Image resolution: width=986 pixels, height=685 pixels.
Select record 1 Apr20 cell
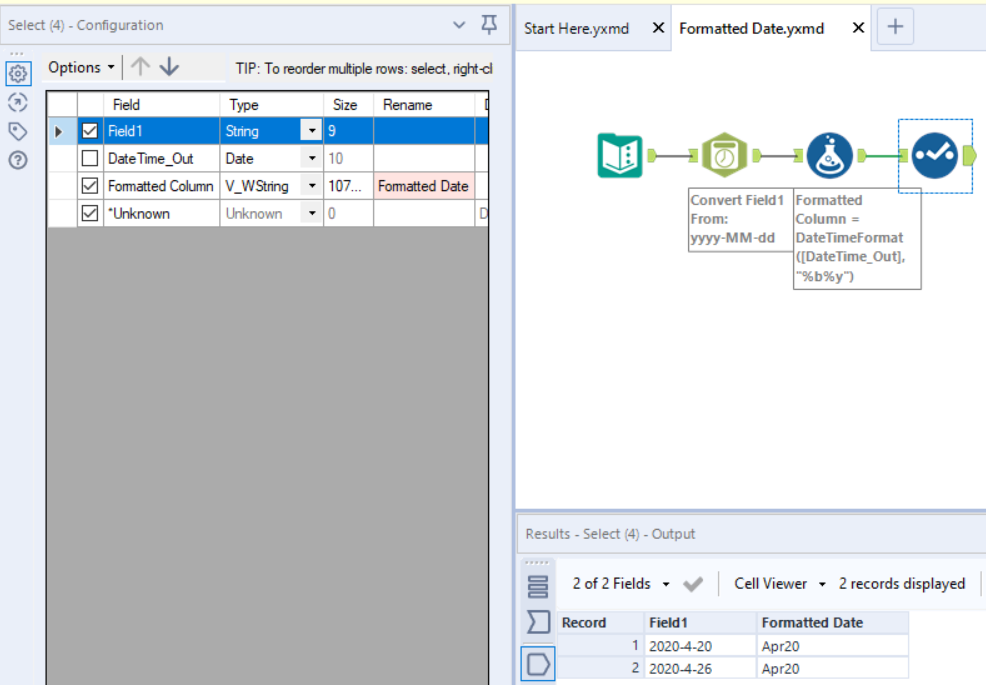pyautogui.click(x=833, y=646)
